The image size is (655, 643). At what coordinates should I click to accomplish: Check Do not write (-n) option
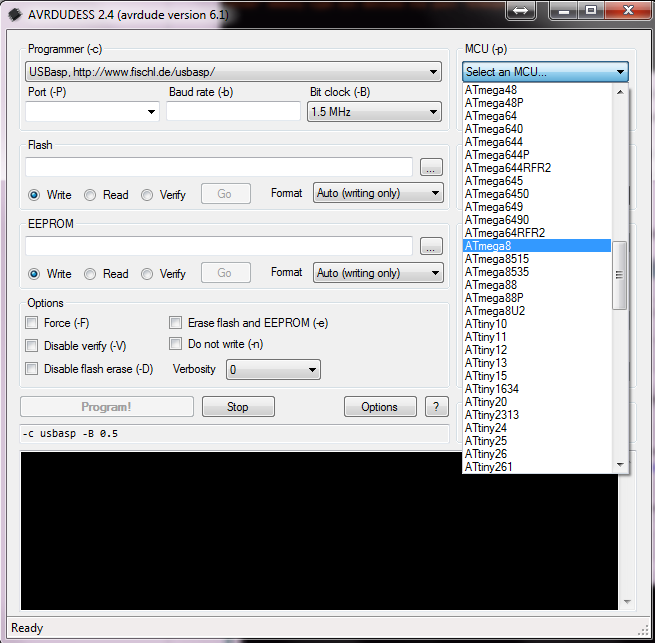pyautogui.click(x=175, y=344)
